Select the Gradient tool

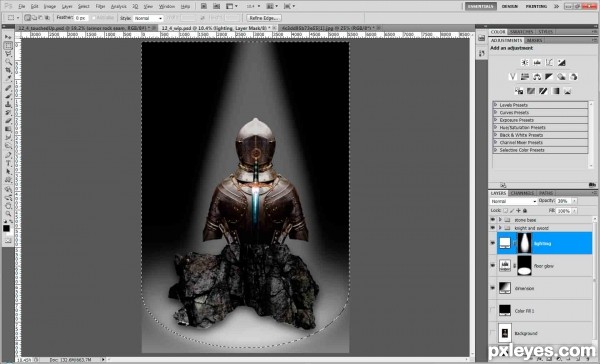8,129
